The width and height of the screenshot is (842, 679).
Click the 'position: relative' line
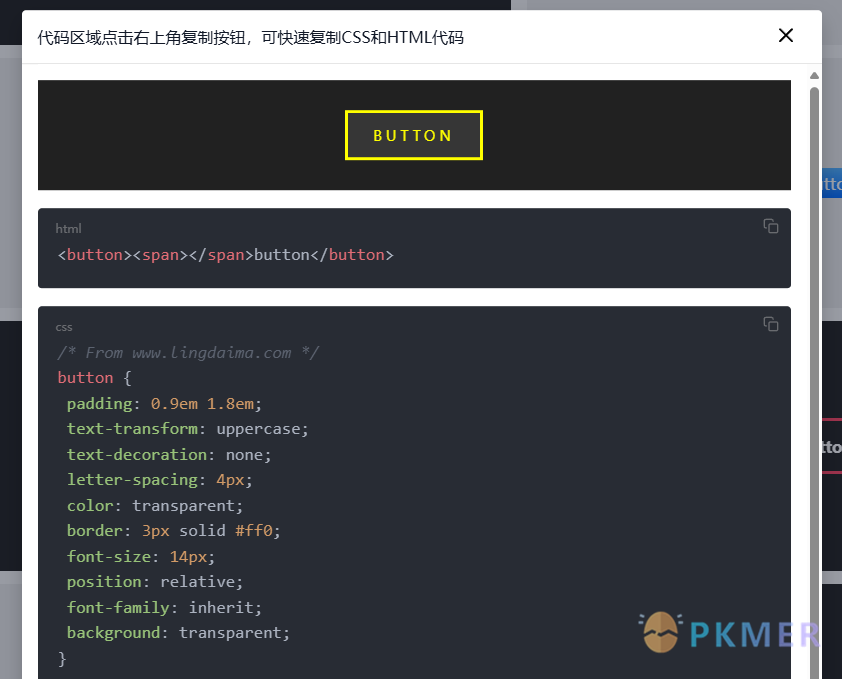click(x=155, y=582)
